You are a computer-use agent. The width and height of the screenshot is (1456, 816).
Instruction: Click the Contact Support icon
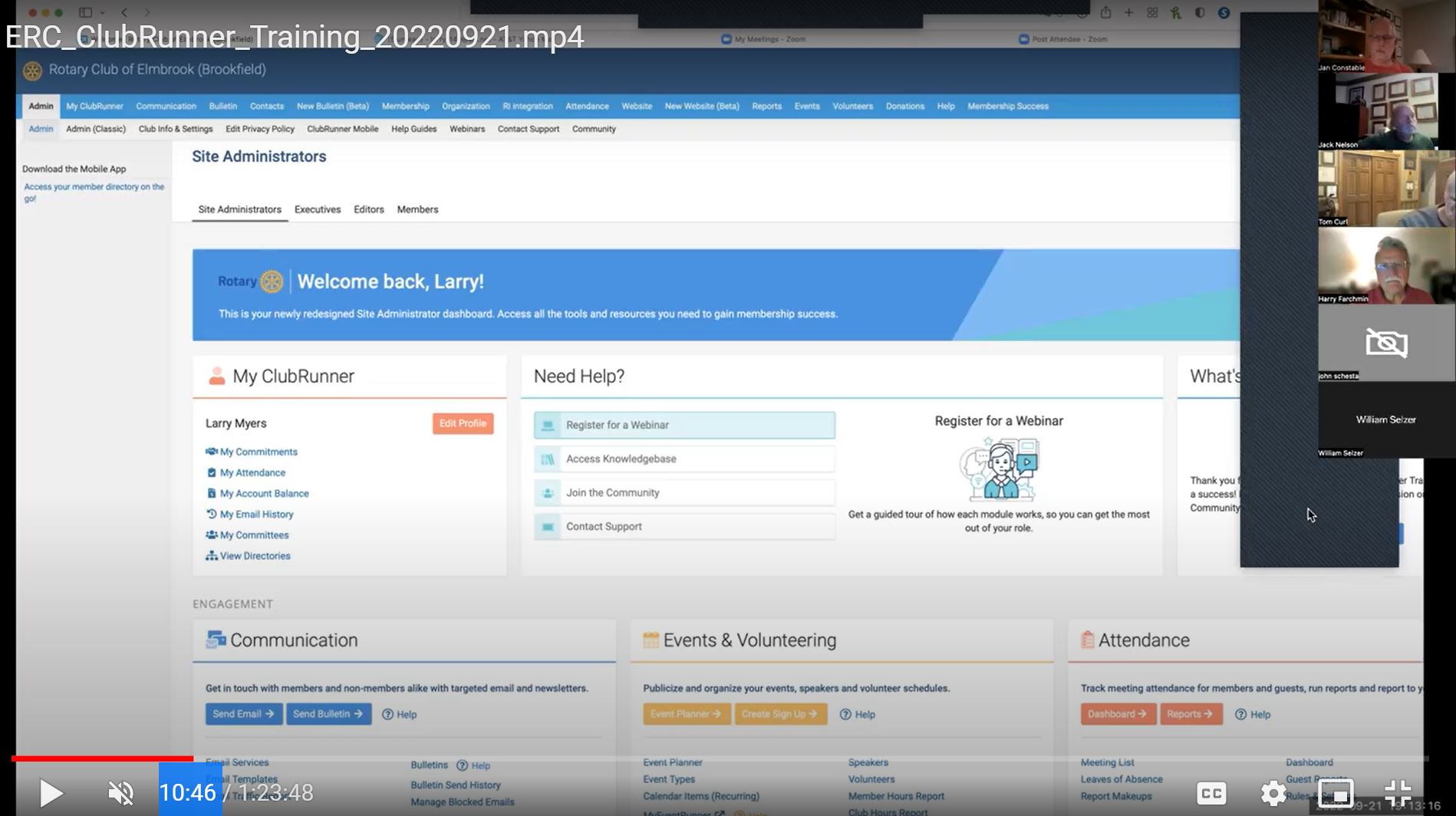tap(548, 527)
